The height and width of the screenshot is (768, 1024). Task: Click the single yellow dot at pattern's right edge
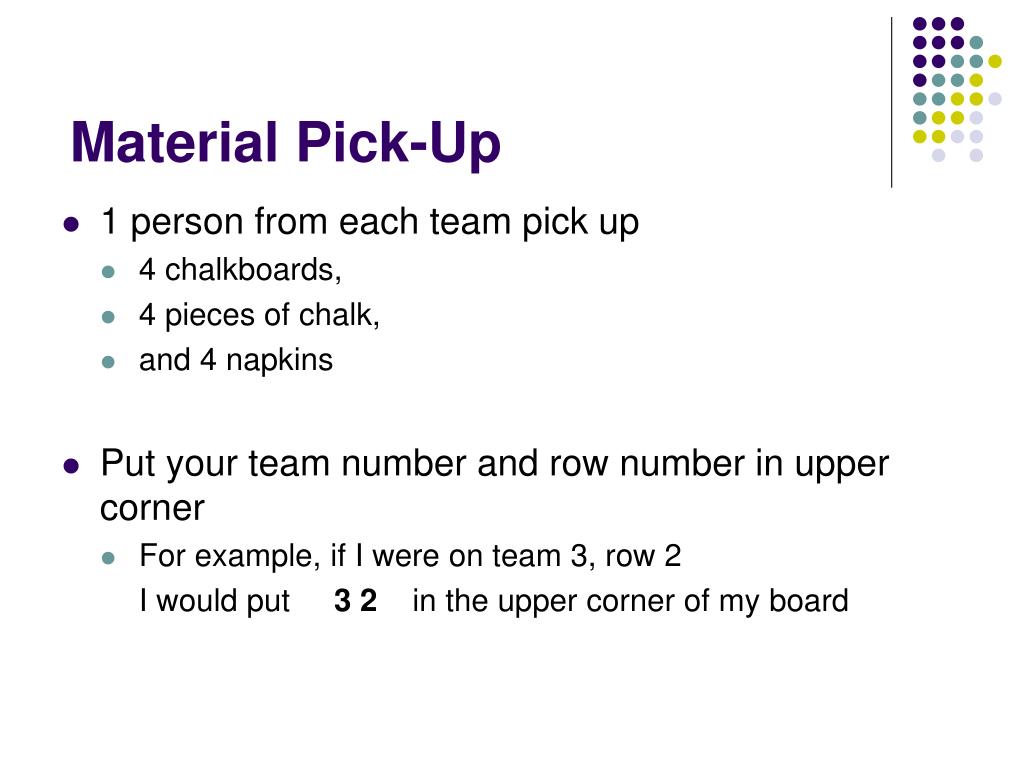pos(995,61)
